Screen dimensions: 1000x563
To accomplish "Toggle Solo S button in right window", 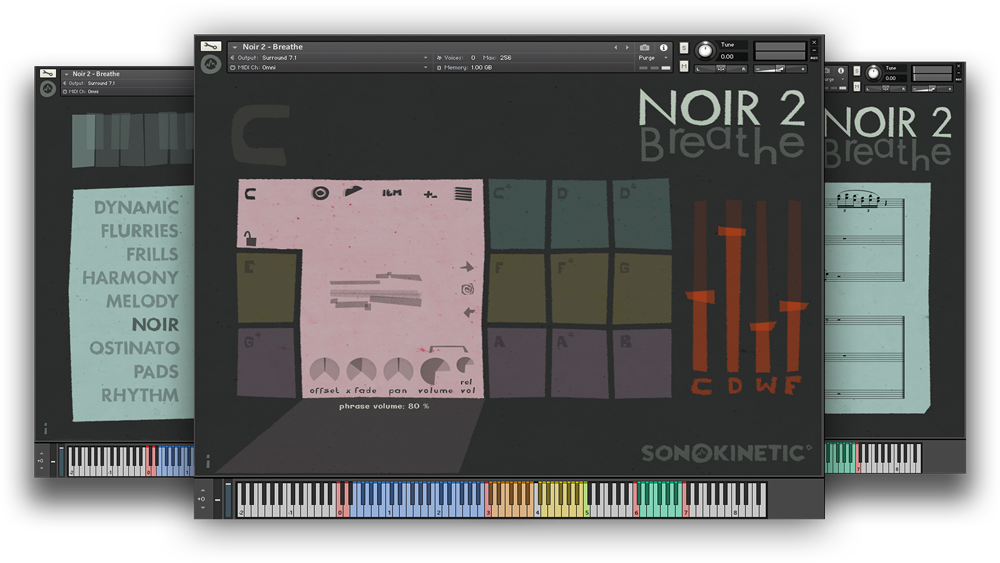I will (x=857, y=71).
